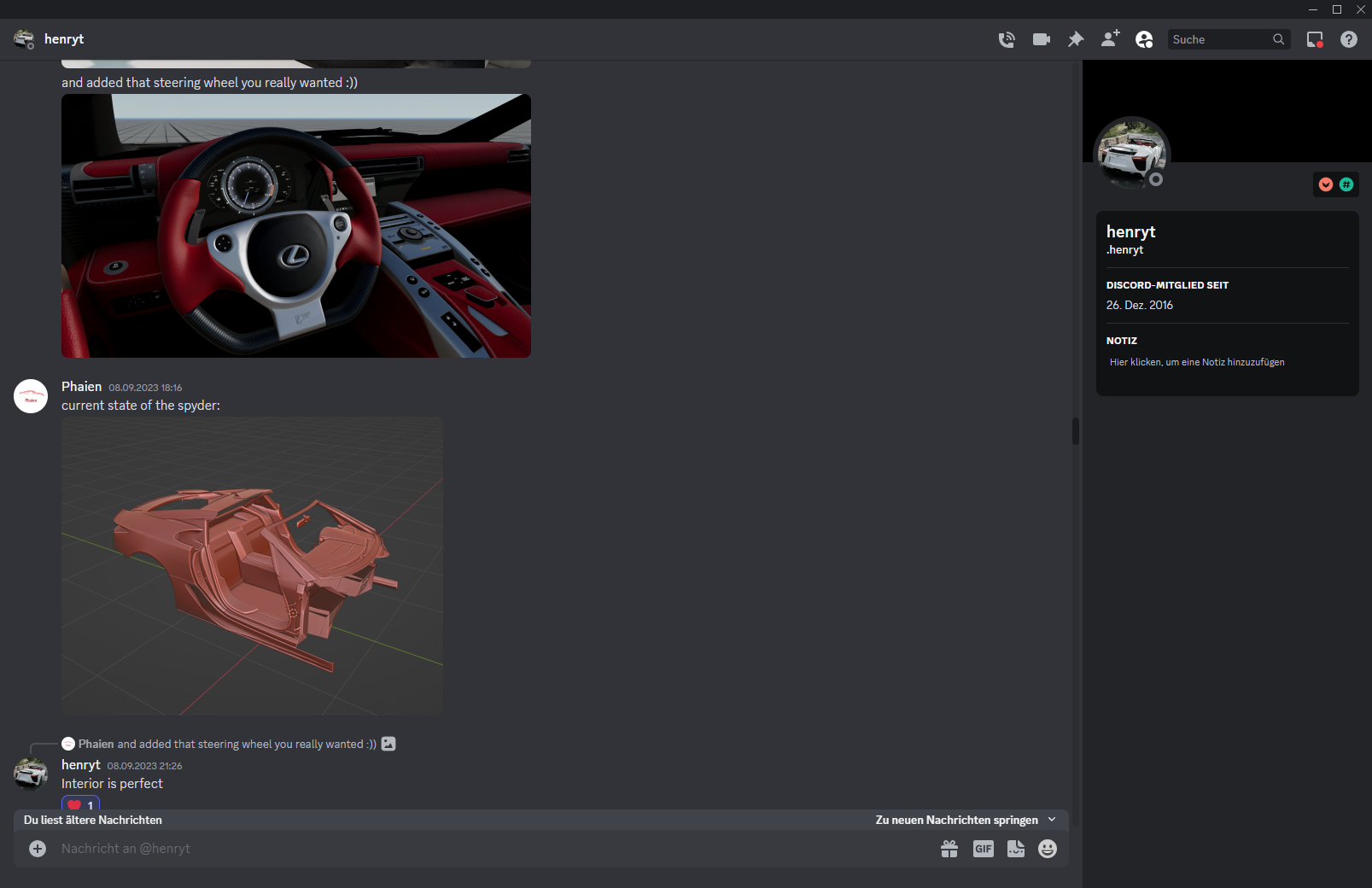
Task: Open the inbox icon in header
Action: click(x=1315, y=39)
